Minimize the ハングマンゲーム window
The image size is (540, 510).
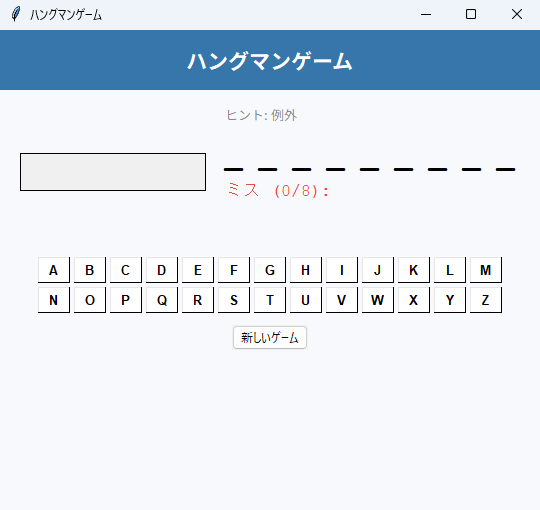(426, 14)
